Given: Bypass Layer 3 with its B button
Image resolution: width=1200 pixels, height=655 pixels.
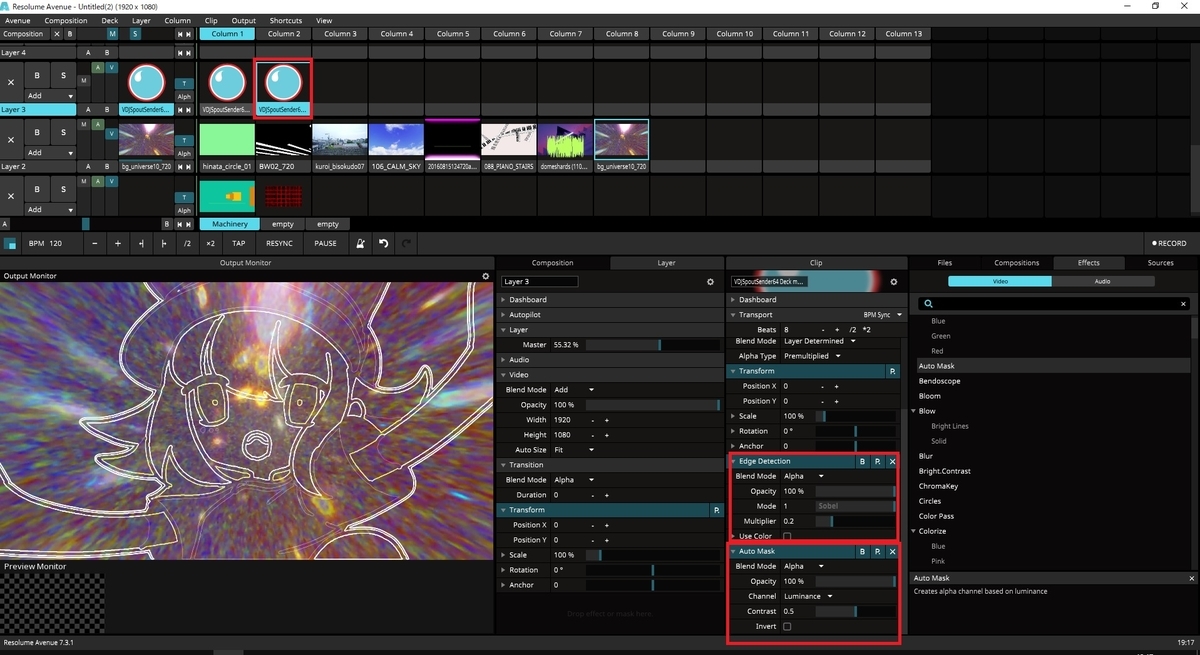Looking at the screenshot, I should click(x=37, y=75).
